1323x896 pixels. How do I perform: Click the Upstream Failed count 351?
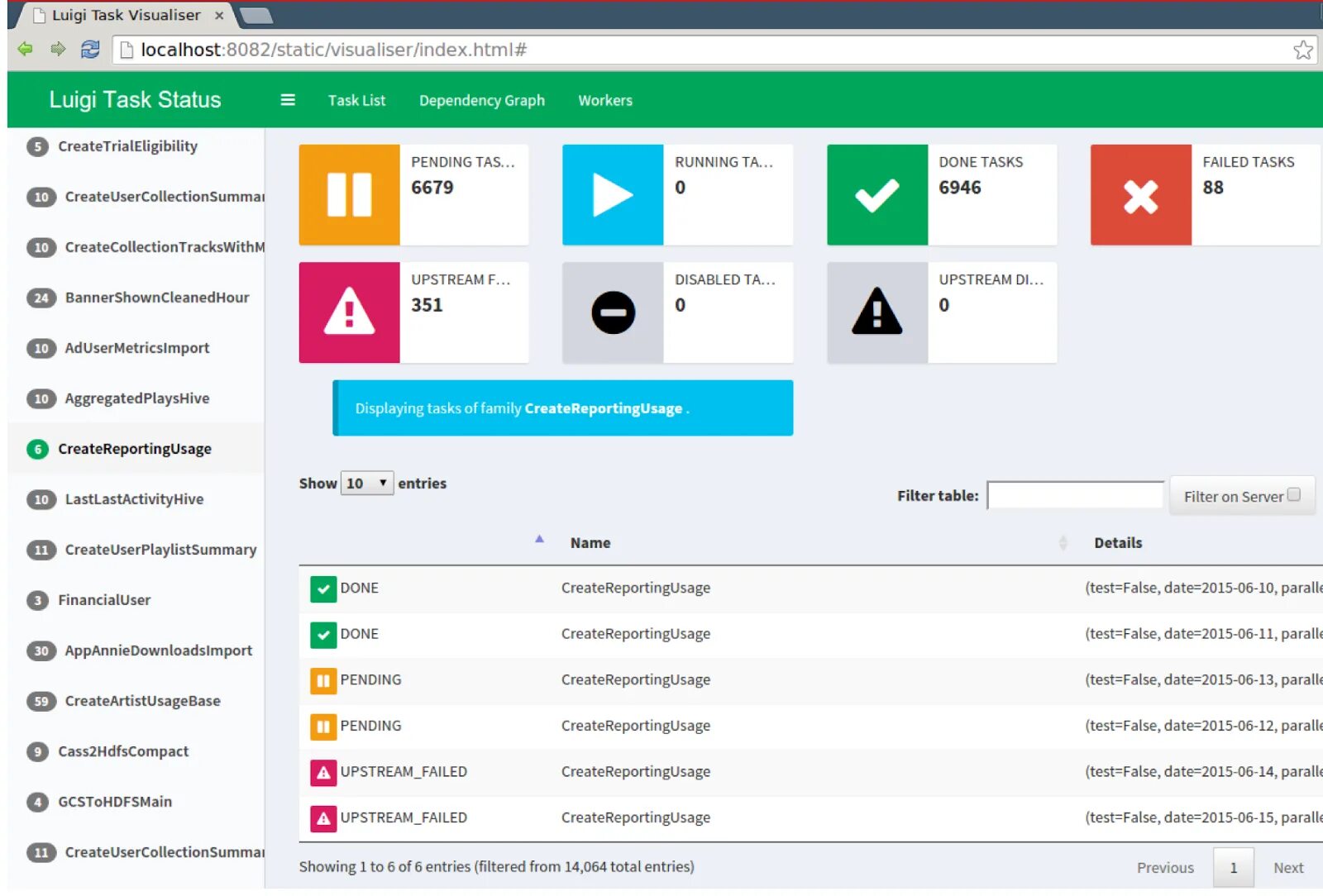pos(427,305)
